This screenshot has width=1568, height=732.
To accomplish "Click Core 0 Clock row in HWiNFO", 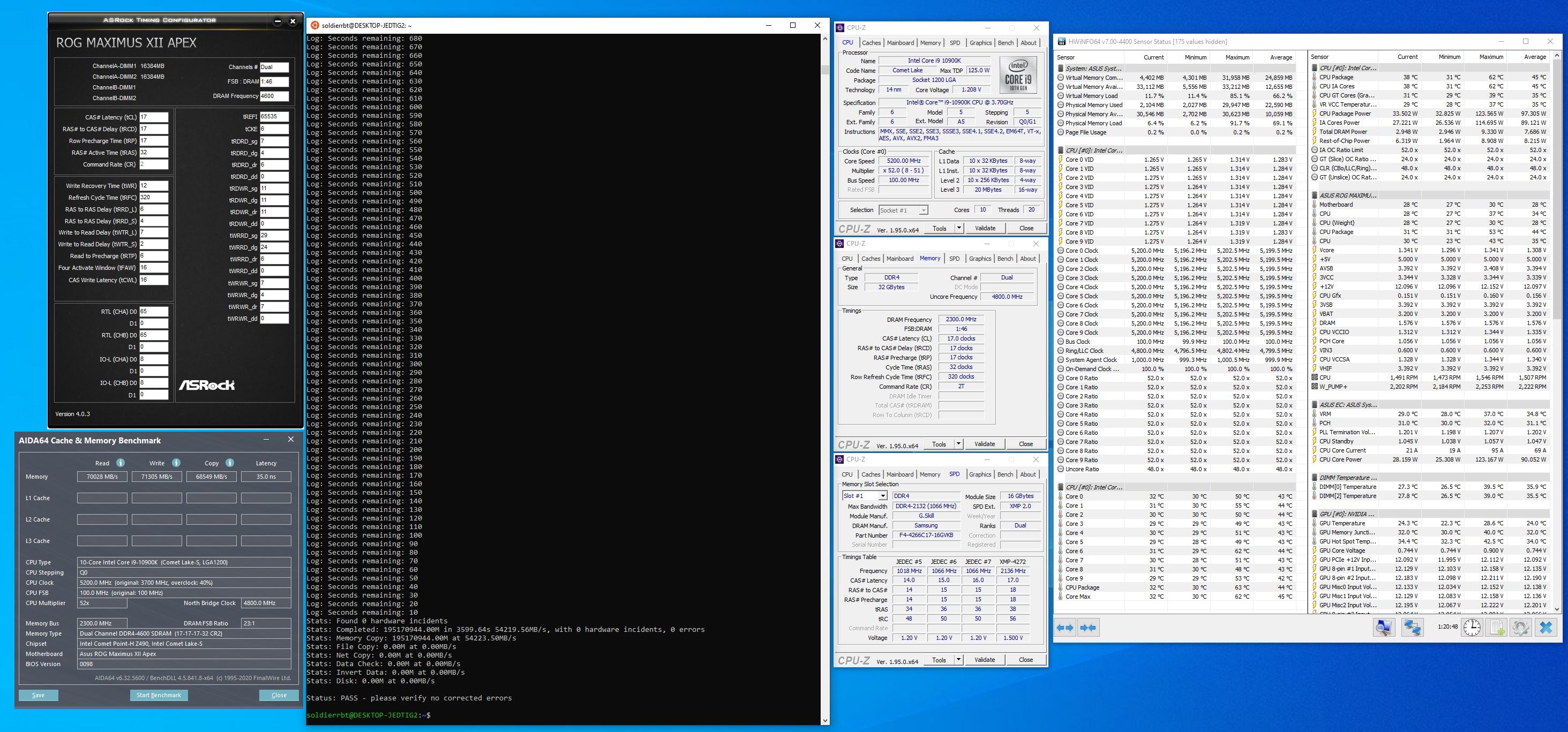I will (1176, 251).
